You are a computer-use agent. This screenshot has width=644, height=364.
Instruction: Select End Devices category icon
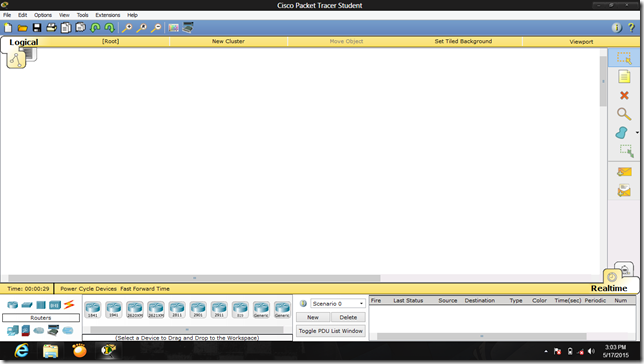[x=13, y=330]
